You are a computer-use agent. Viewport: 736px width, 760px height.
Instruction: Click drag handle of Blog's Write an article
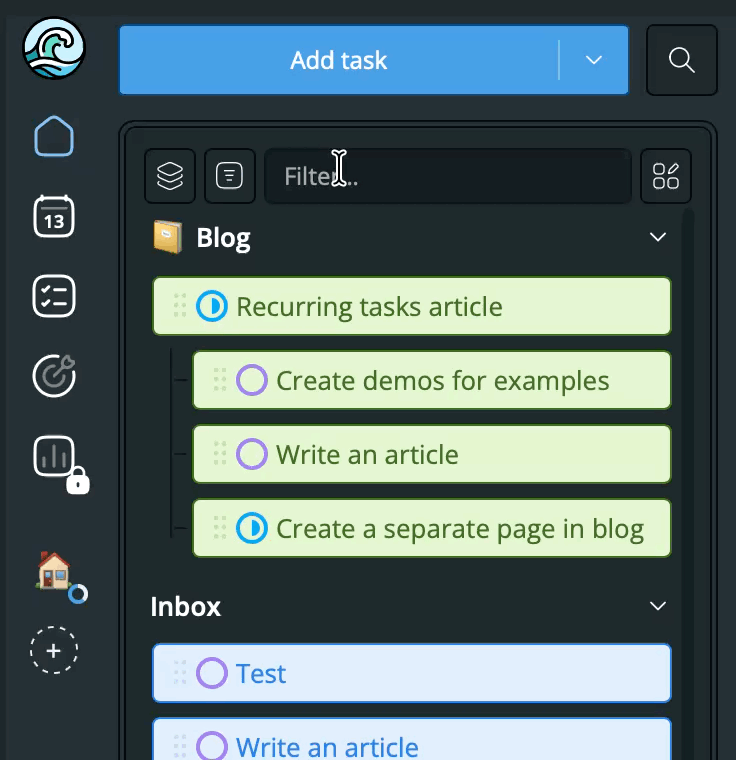coord(220,454)
